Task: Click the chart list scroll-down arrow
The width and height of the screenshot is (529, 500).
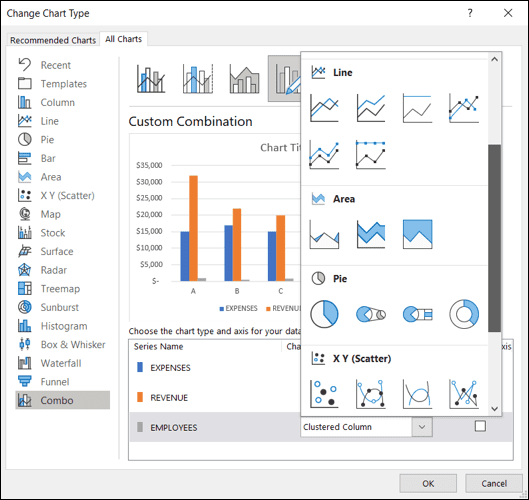Action: (x=495, y=409)
